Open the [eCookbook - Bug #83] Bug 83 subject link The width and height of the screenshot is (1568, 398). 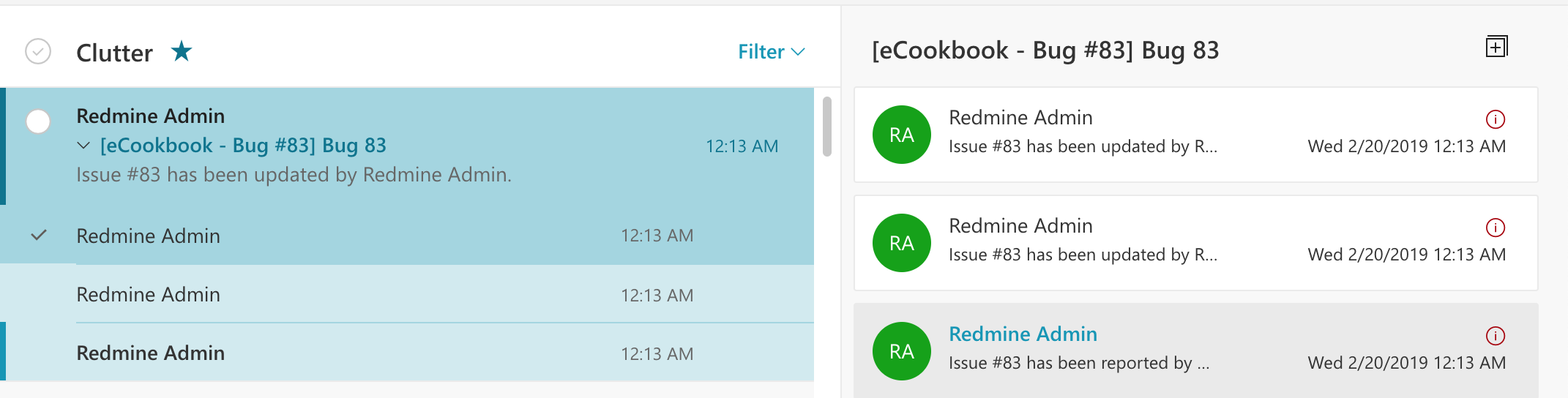(243, 146)
